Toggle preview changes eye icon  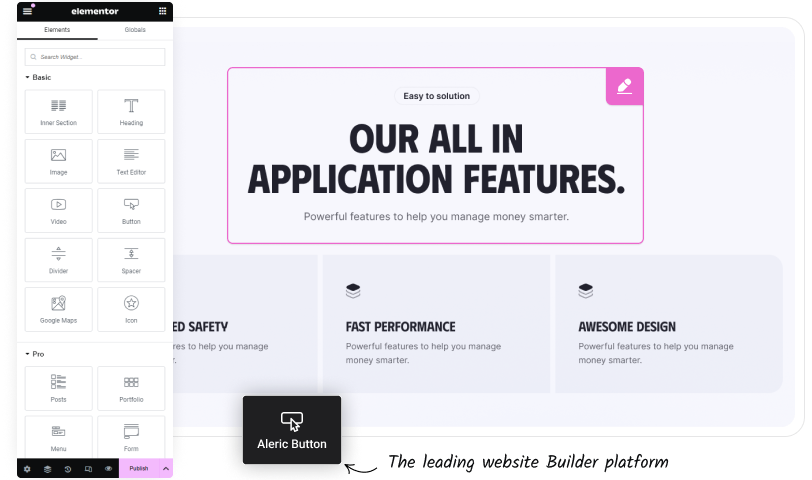[108, 468]
